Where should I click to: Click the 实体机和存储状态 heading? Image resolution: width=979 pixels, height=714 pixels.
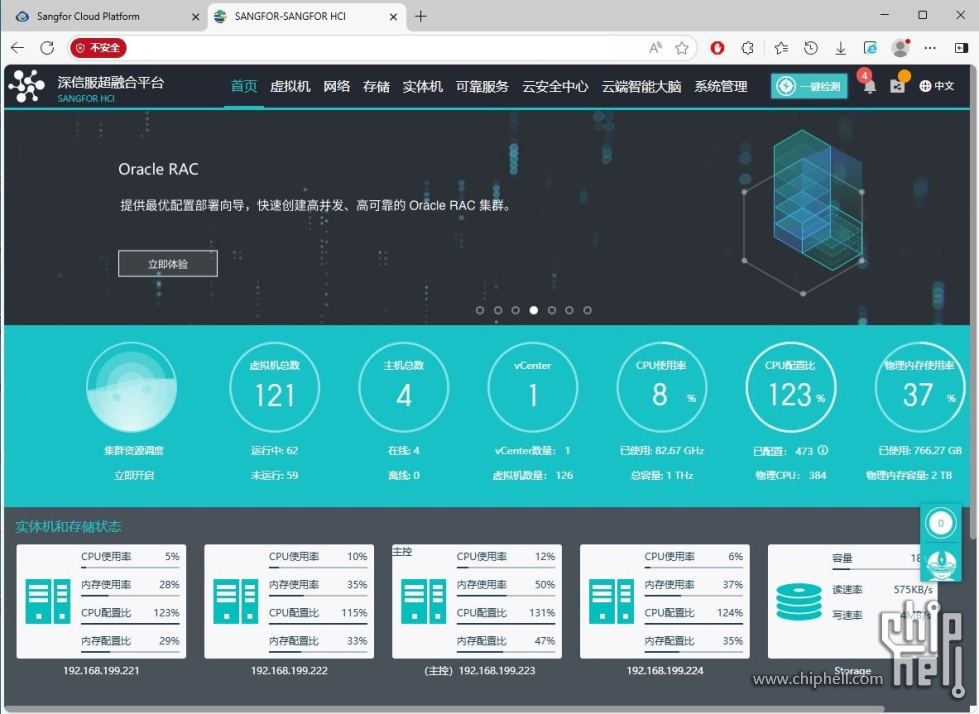click(x=68, y=526)
